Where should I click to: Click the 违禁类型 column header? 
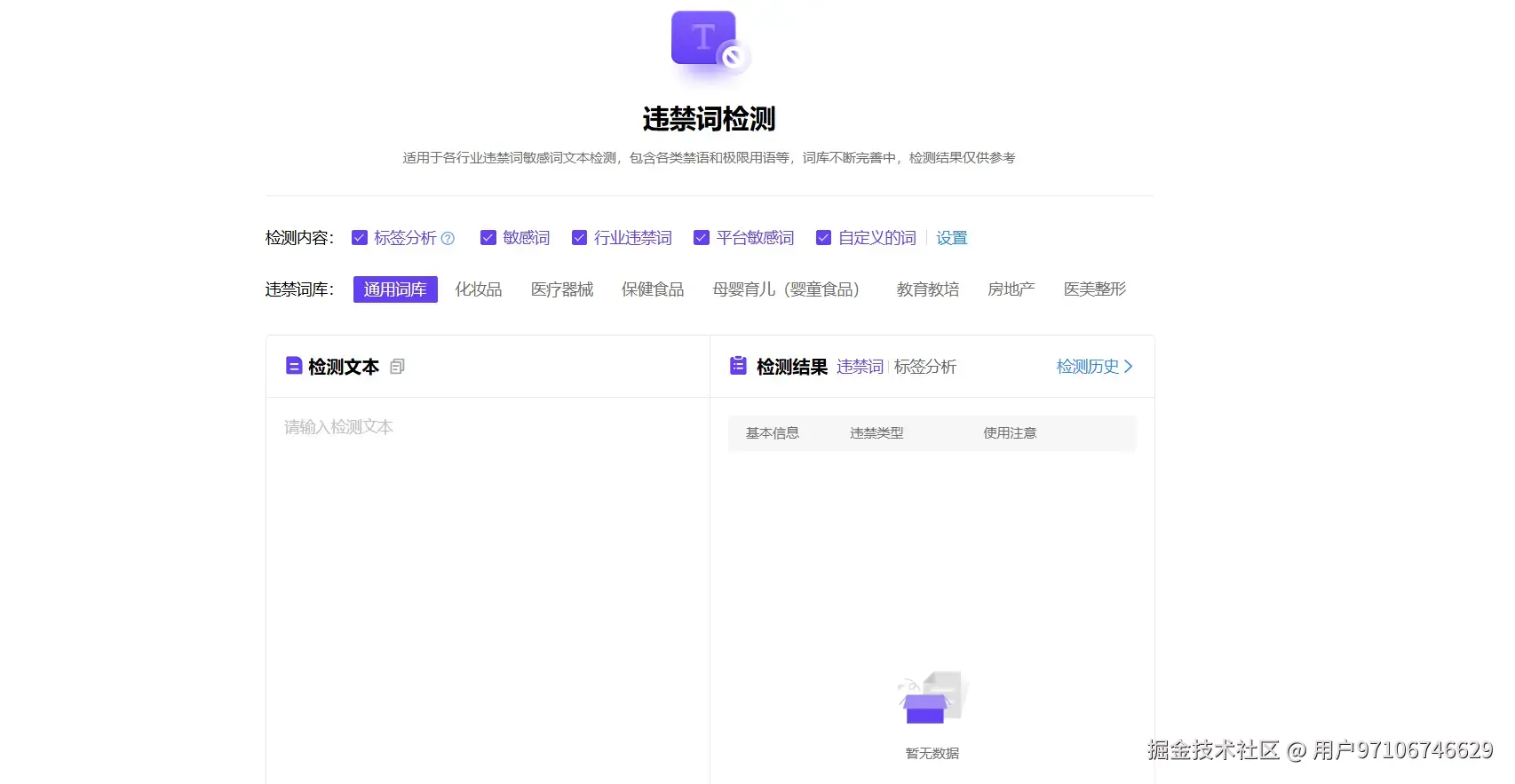coord(876,433)
